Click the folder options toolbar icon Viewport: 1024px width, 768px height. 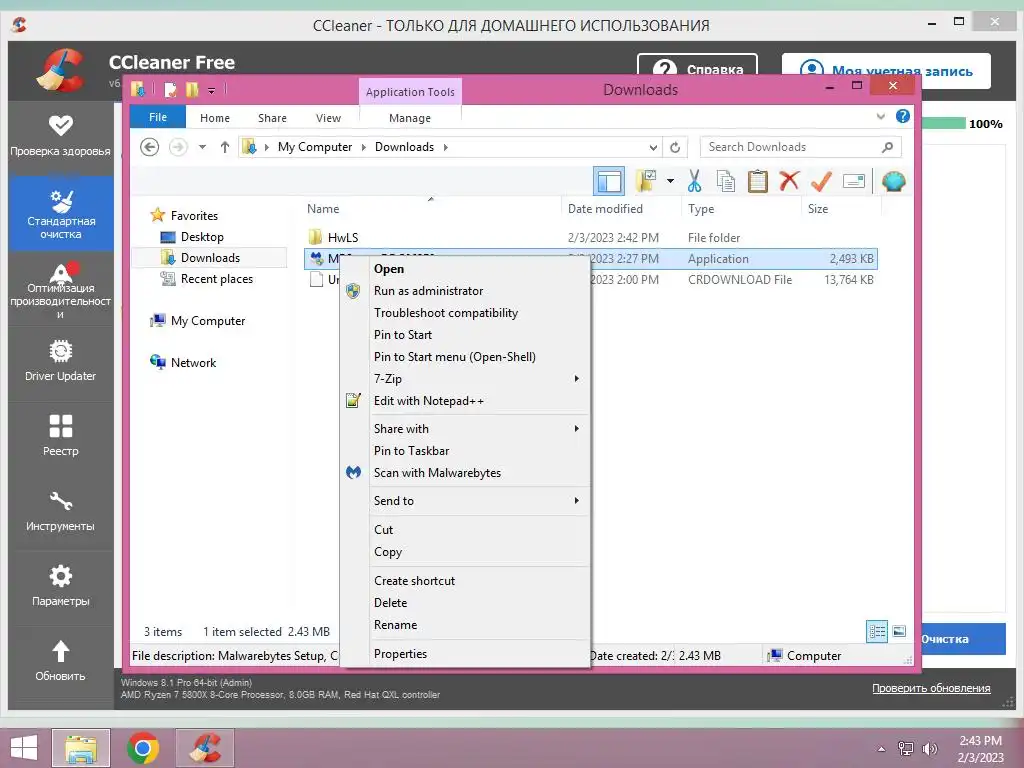(x=646, y=181)
